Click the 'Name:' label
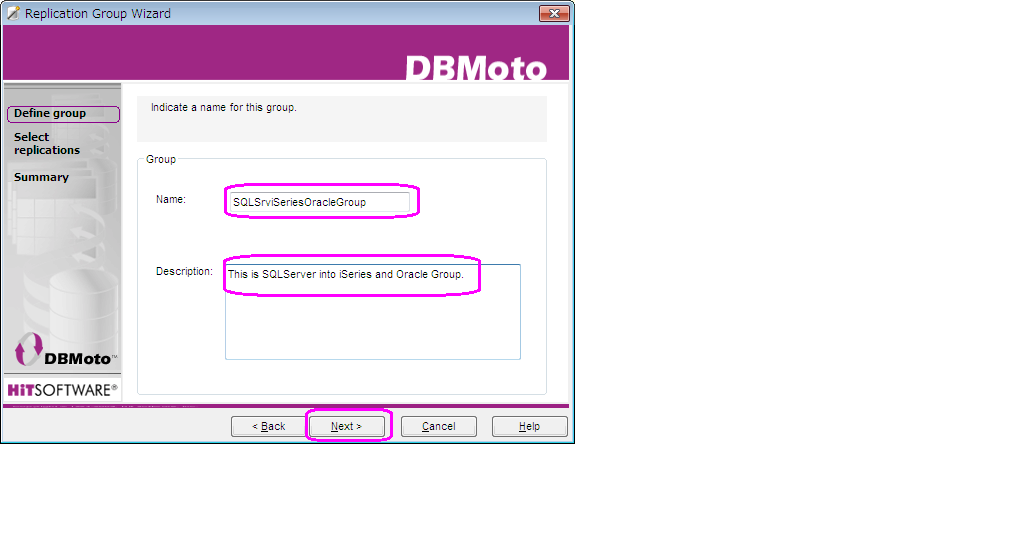 pos(171,200)
